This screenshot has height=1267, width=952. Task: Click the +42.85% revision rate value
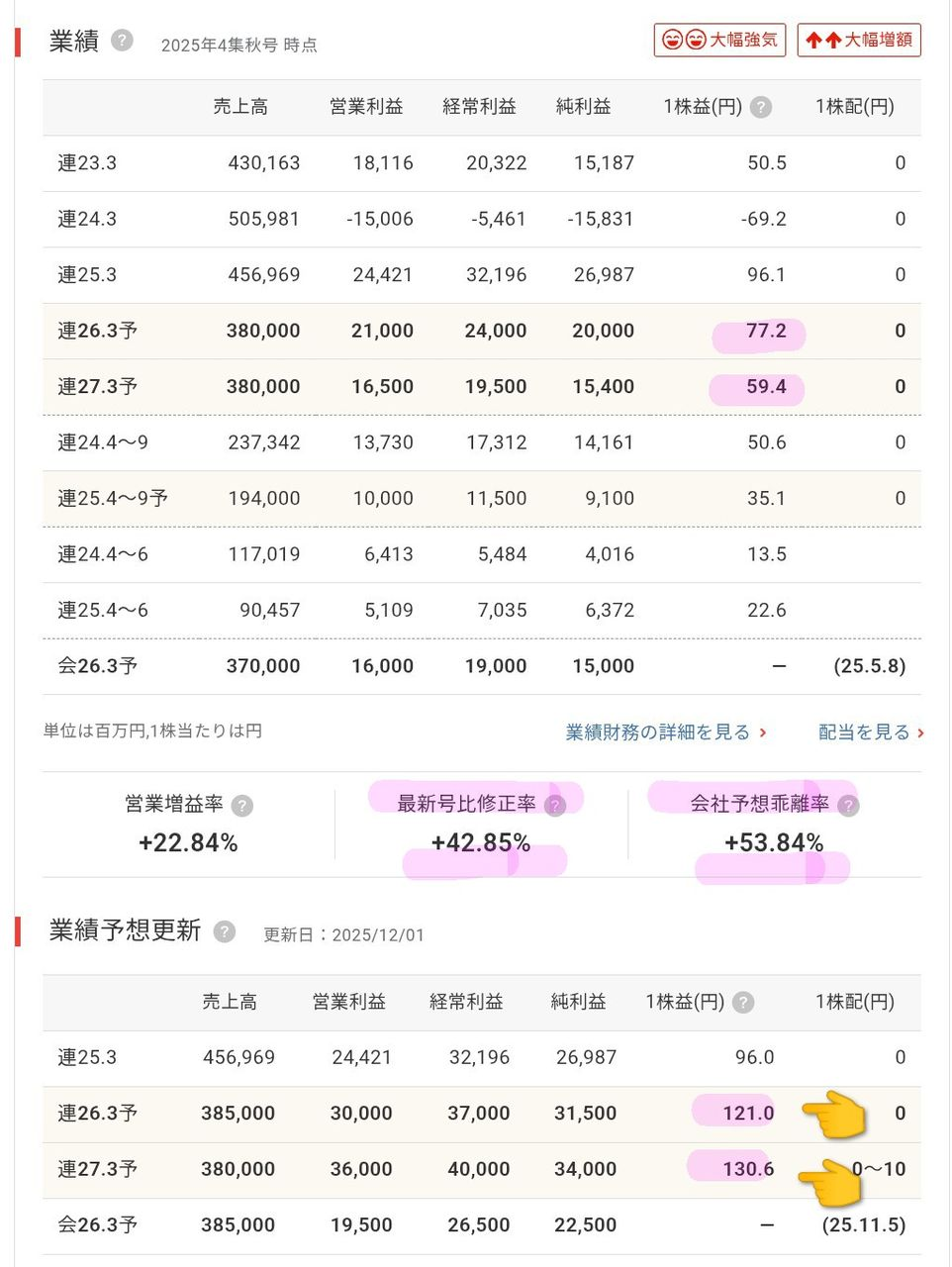pos(481,843)
